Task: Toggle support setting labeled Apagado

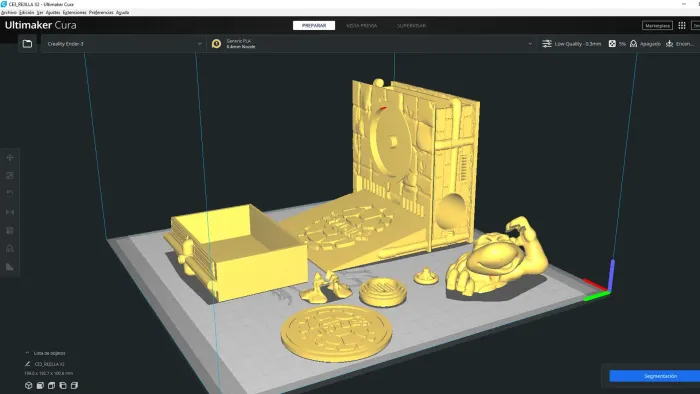Action: pos(645,44)
